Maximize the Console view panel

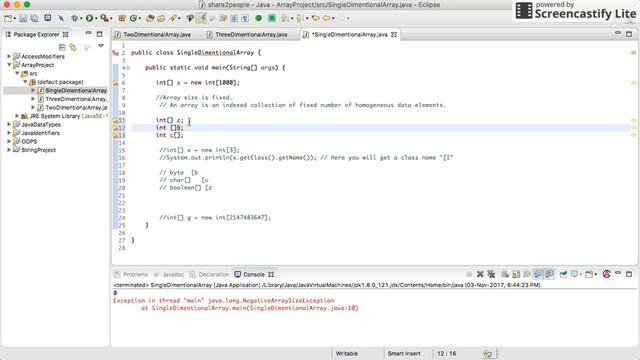[629, 274]
